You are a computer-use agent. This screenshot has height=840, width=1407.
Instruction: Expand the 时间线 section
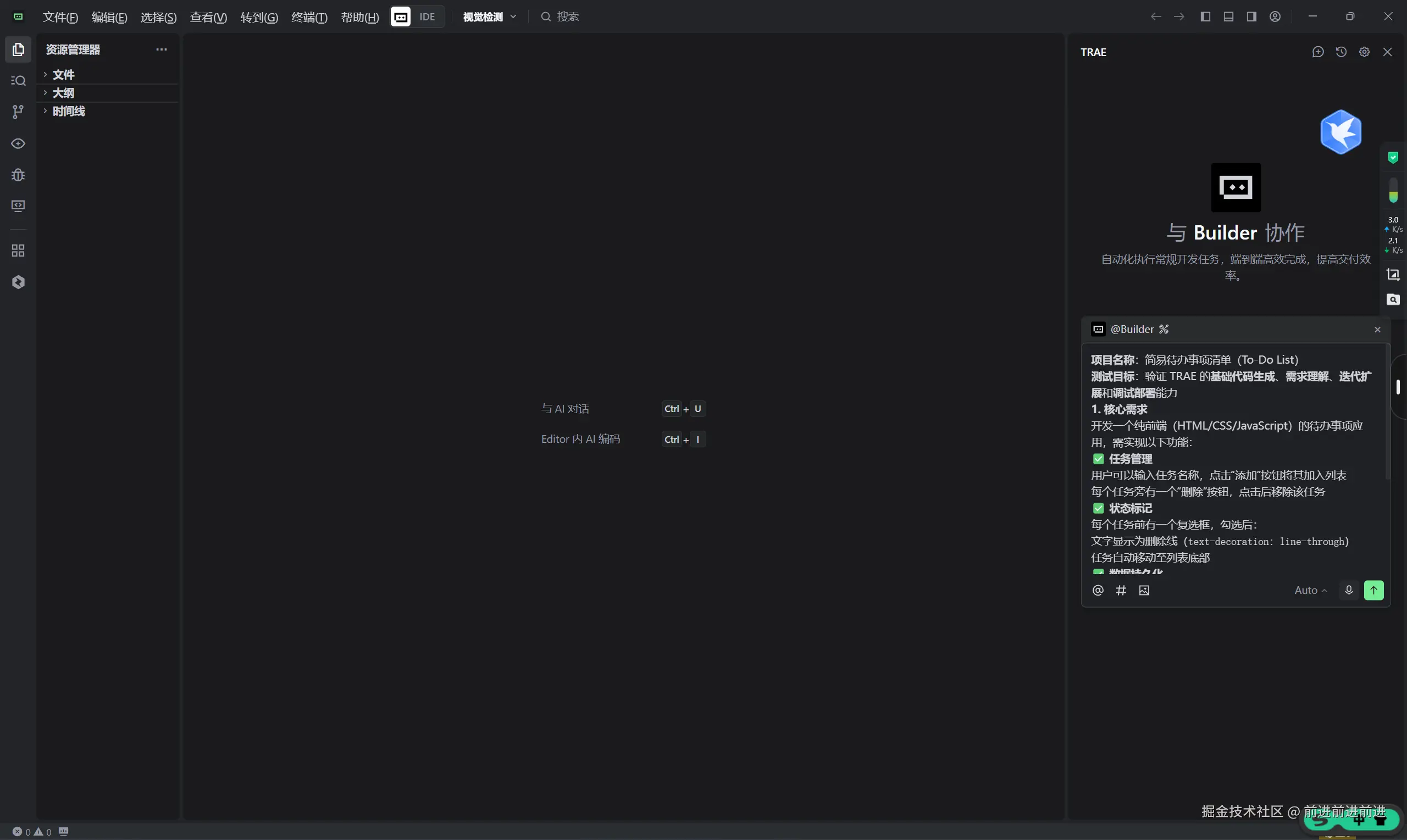[68, 112]
